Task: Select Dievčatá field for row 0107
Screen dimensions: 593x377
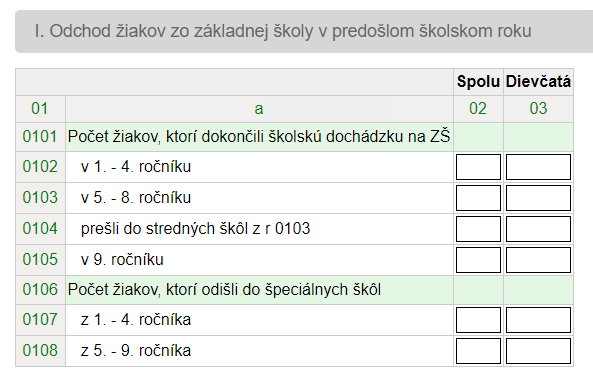Action: tap(538, 320)
